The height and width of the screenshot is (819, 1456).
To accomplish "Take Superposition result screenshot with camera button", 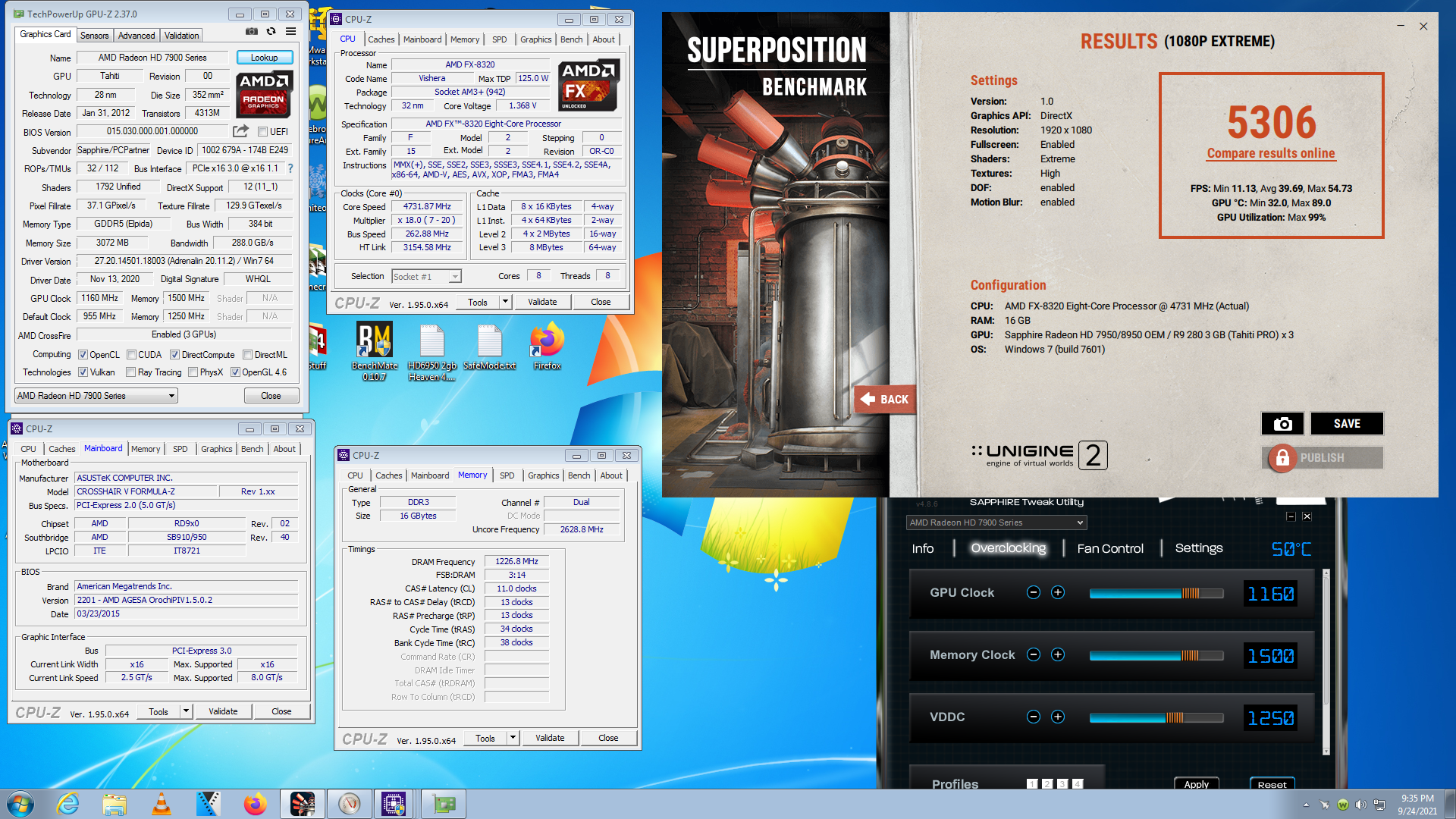I will 1282,424.
